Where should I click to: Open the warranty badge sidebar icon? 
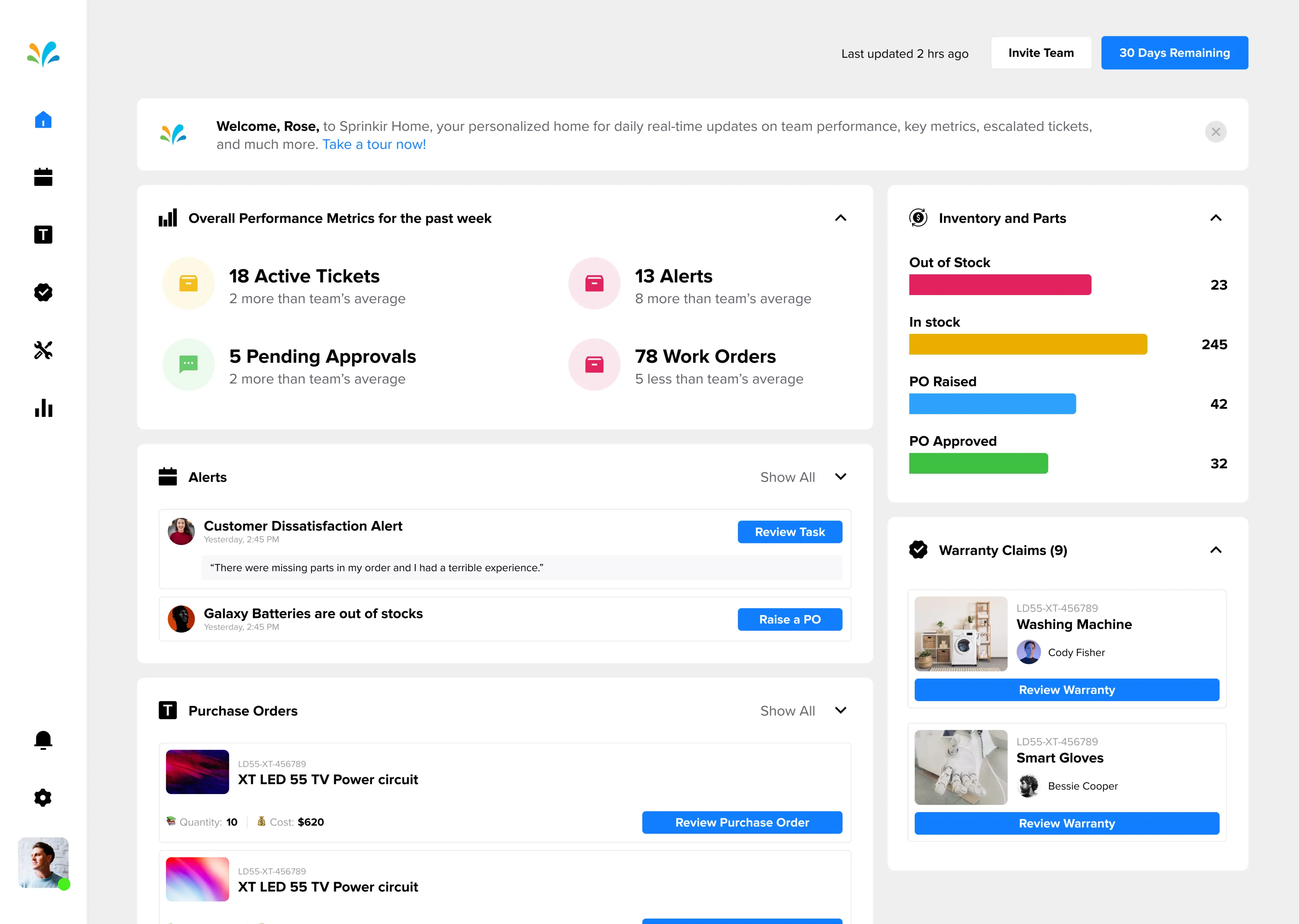click(x=43, y=292)
